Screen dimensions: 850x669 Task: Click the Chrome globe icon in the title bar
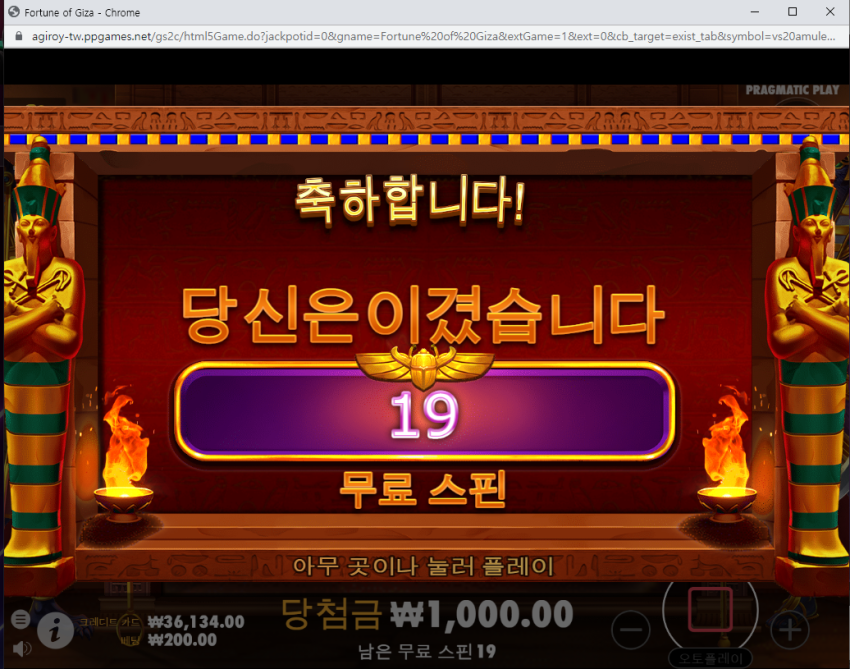click(x=14, y=12)
